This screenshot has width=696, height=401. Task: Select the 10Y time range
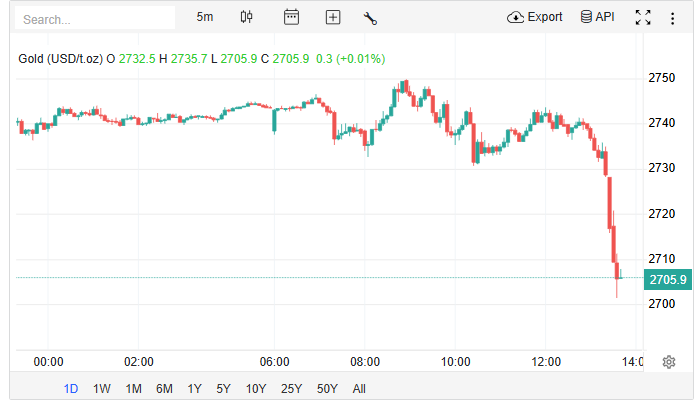pyautogui.click(x=256, y=389)
